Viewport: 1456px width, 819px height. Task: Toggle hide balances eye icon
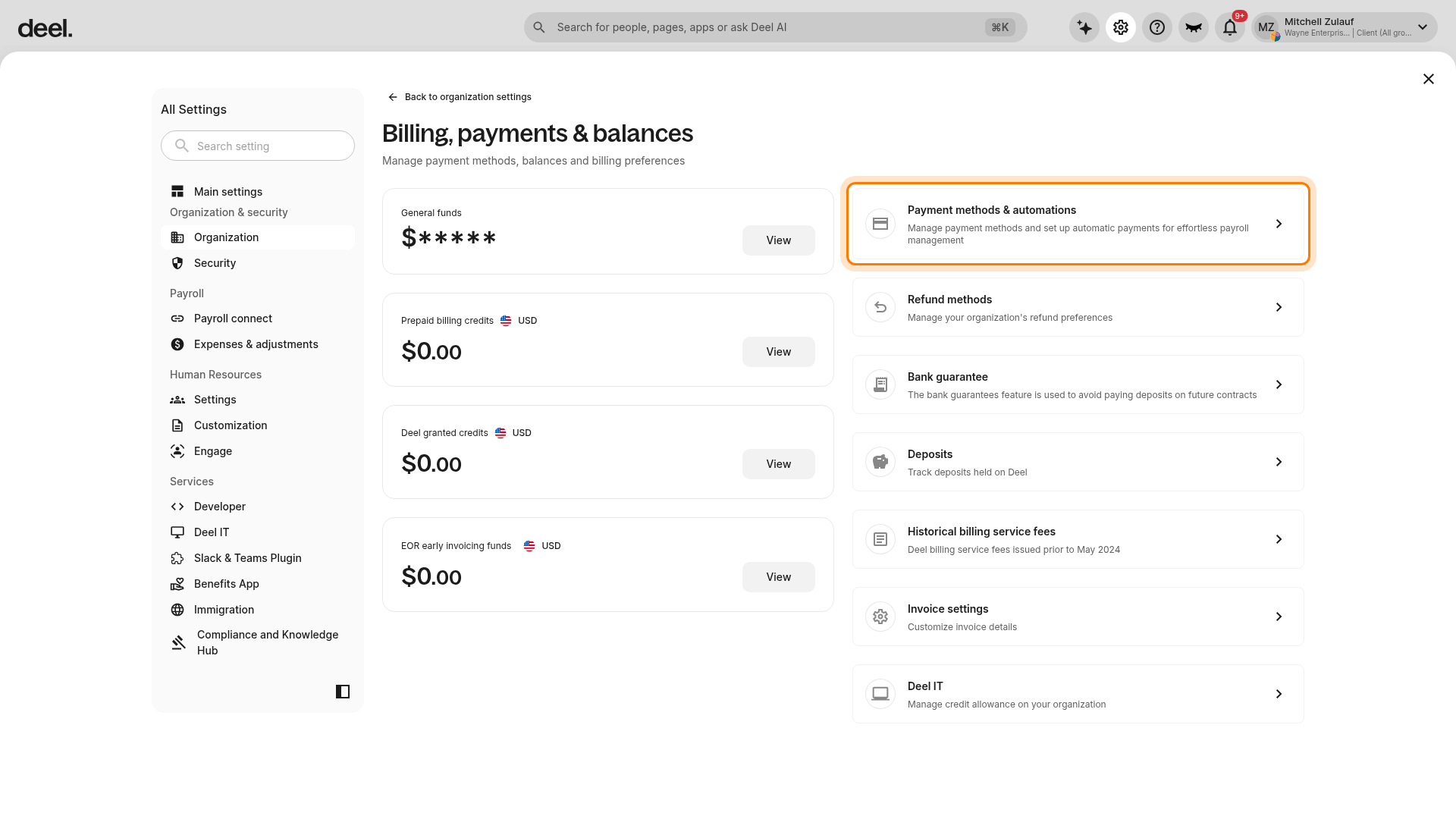[x=1194, y=27]
